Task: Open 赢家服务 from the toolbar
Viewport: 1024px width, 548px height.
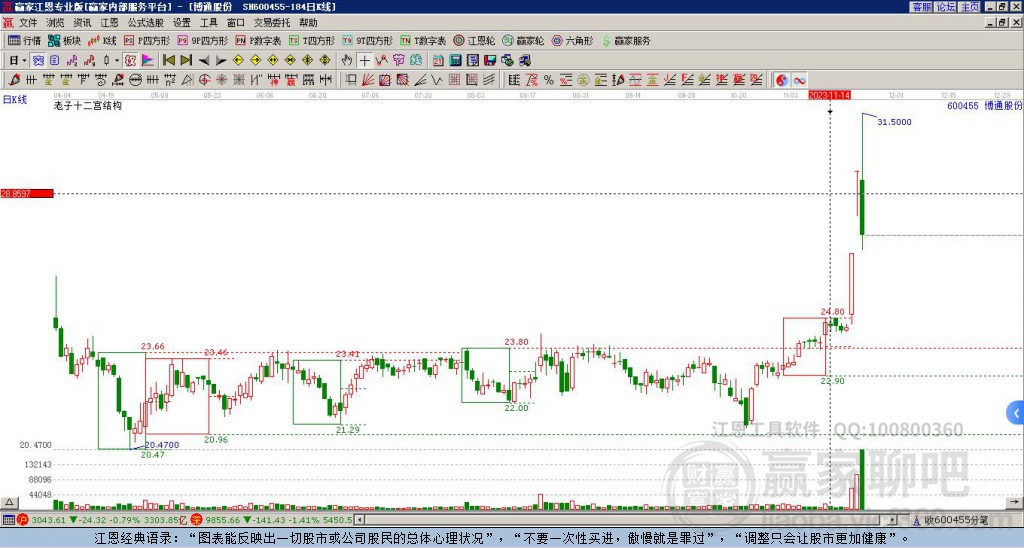Action: pos(626,40)
